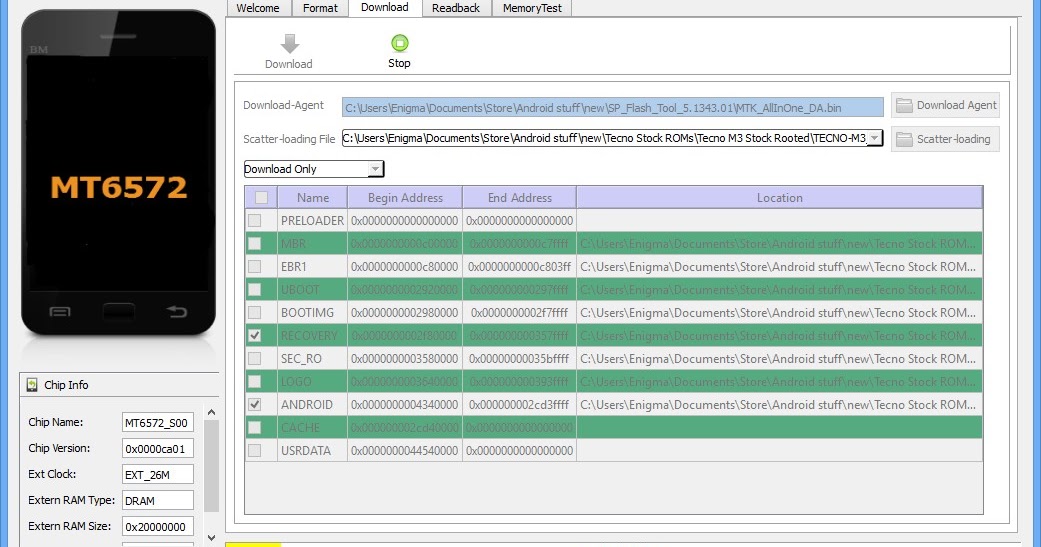
Task: Select the RECOVERY name cell
Action: pyautogui.click(x=312, y=335)
